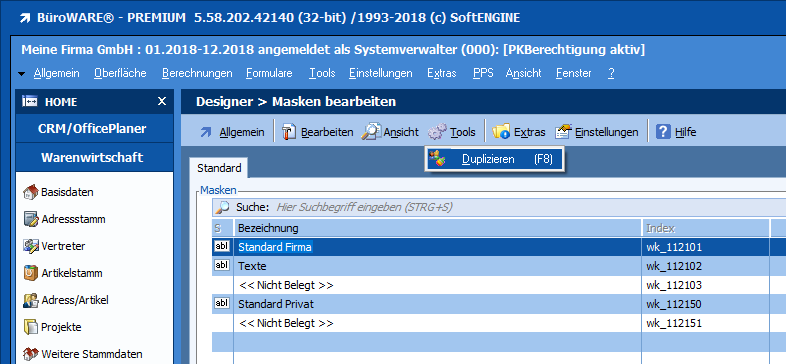This screenshot has height=364, width=786.
Task: Sort by the Bezeichnung column header
Action: pyautogui.click(x=438, y=228)
